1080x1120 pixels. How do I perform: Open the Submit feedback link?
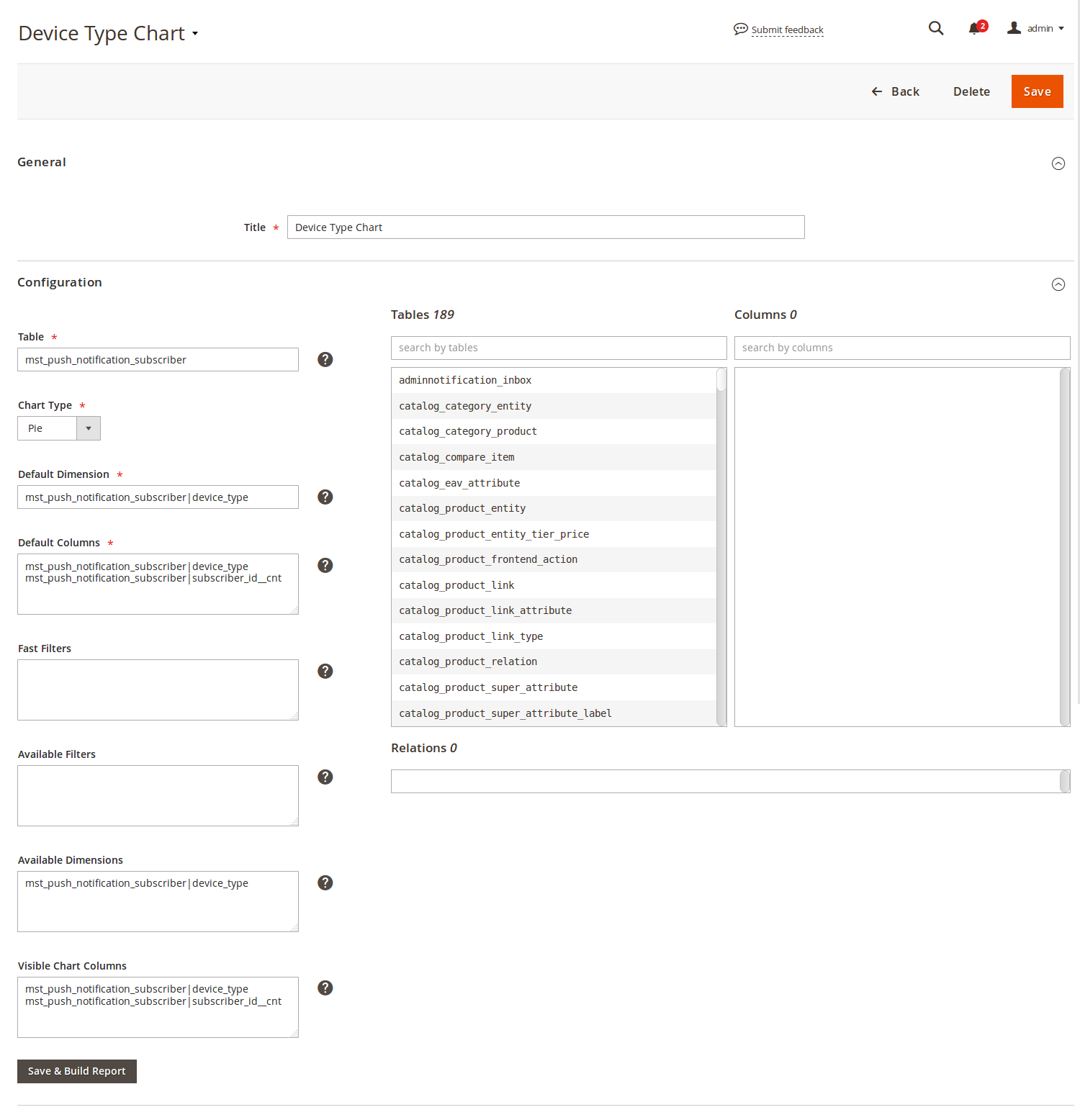[x=787, y=30]
